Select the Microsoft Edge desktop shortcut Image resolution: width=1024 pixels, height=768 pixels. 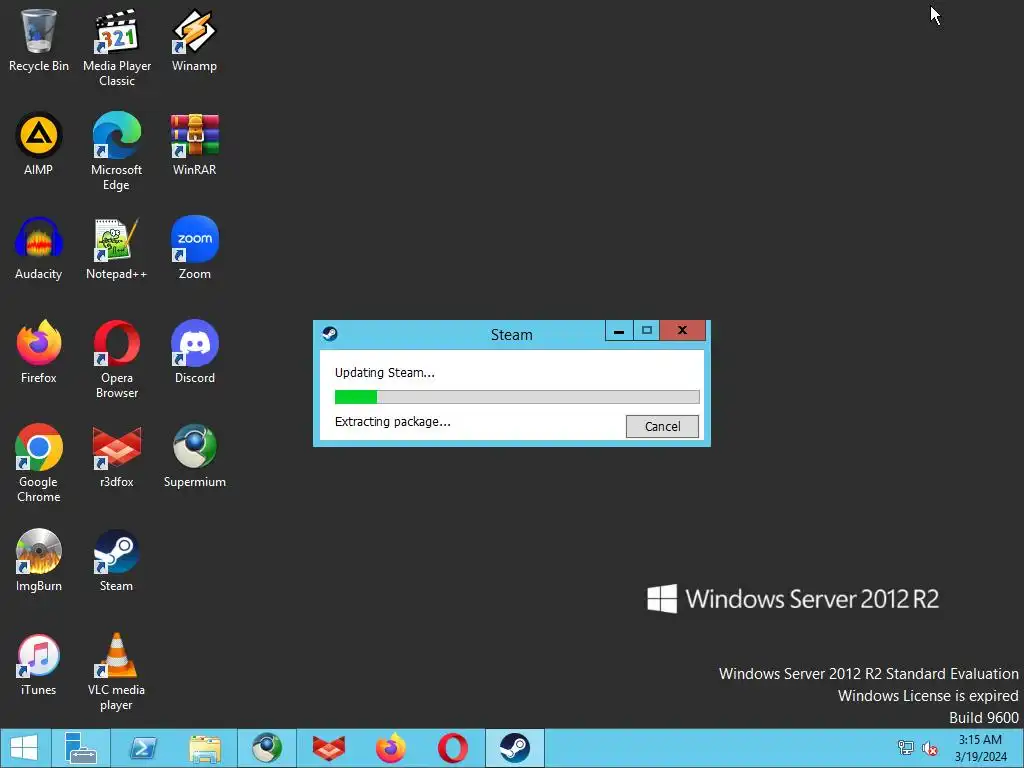(x=117, y=152)
